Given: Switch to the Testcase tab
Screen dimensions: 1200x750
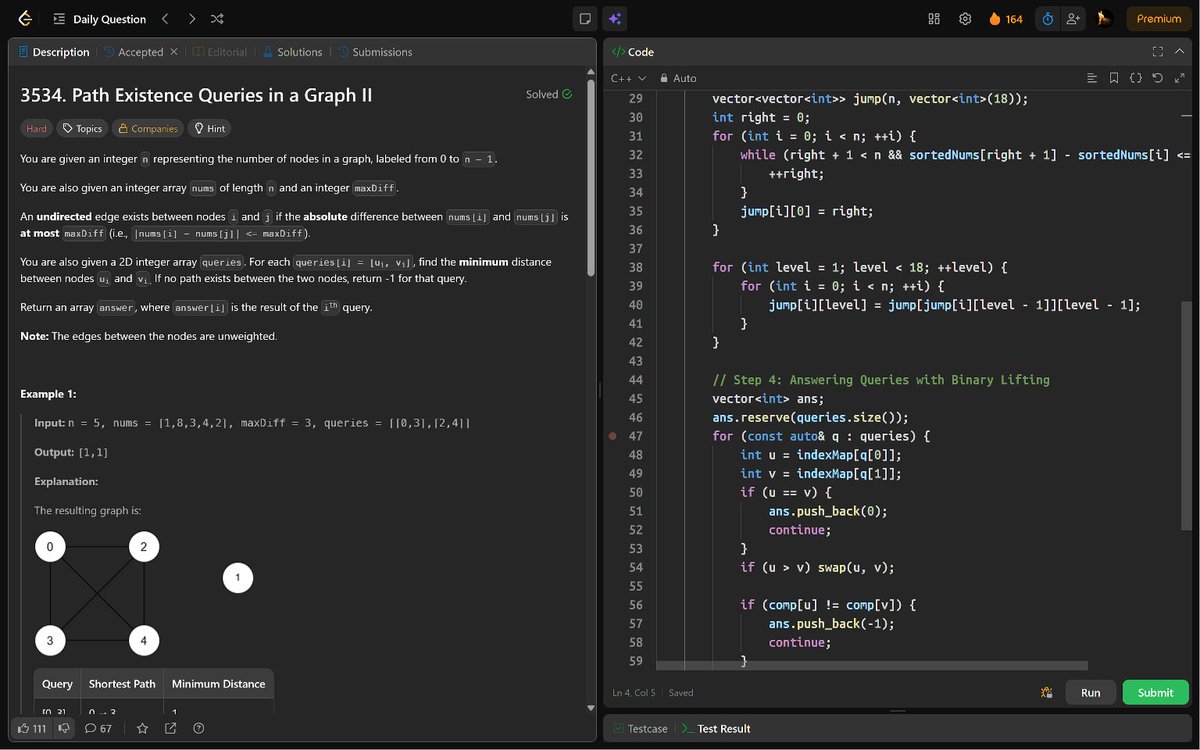Looking at the screenshot, I should coord(640,729).
